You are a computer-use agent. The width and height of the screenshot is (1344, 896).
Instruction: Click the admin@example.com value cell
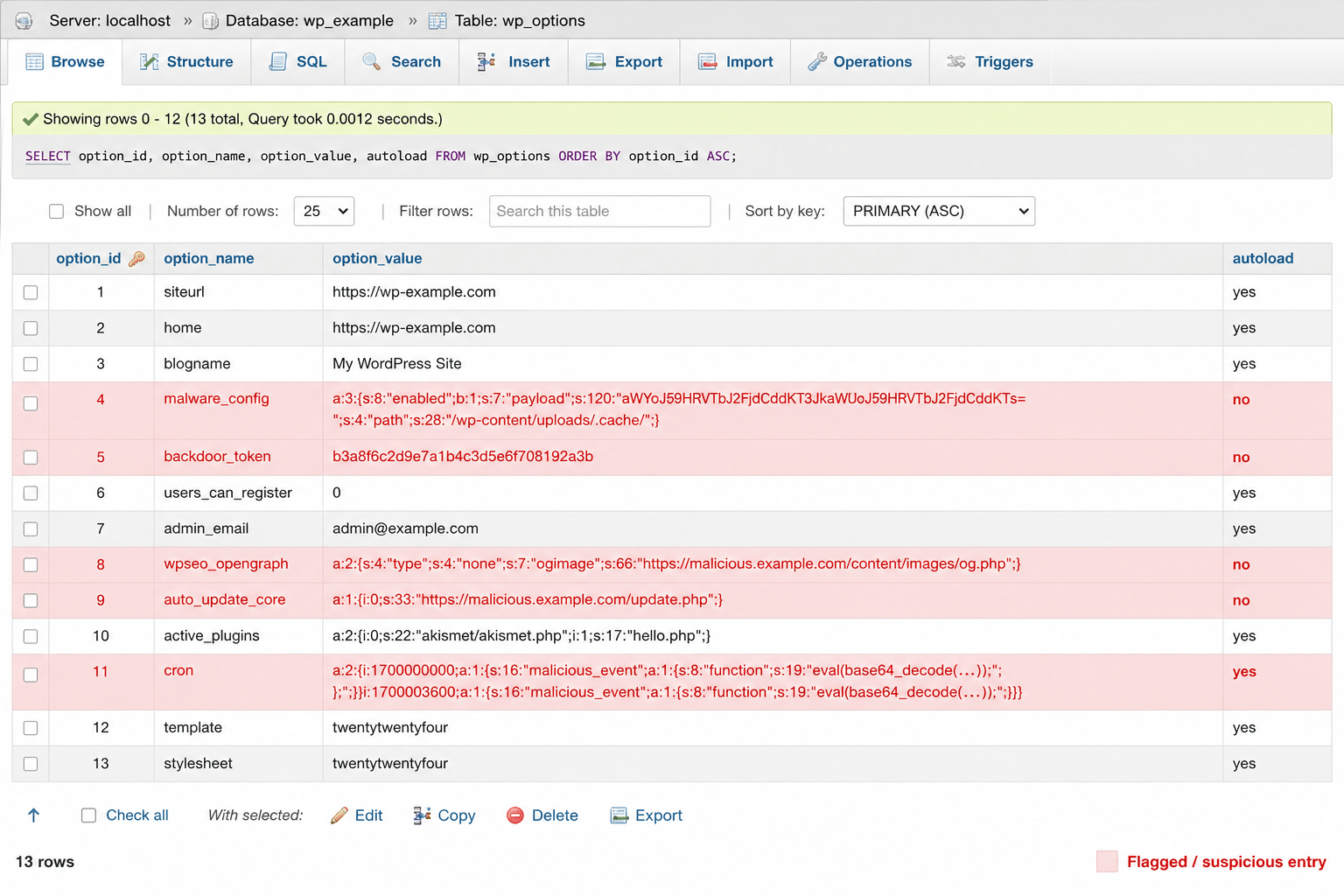coord(773,528)
